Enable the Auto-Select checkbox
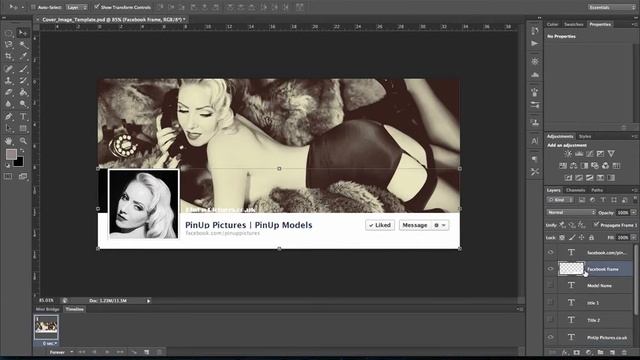Screen dimensions: 640x360 [33, 7]
